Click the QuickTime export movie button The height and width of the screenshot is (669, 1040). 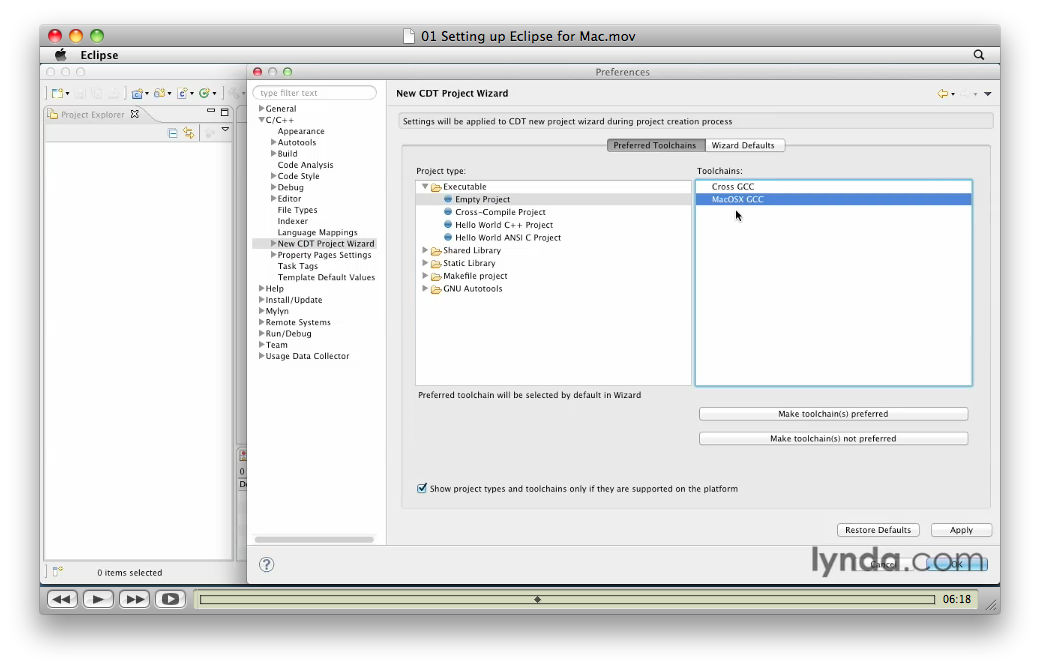coord(170,599)
